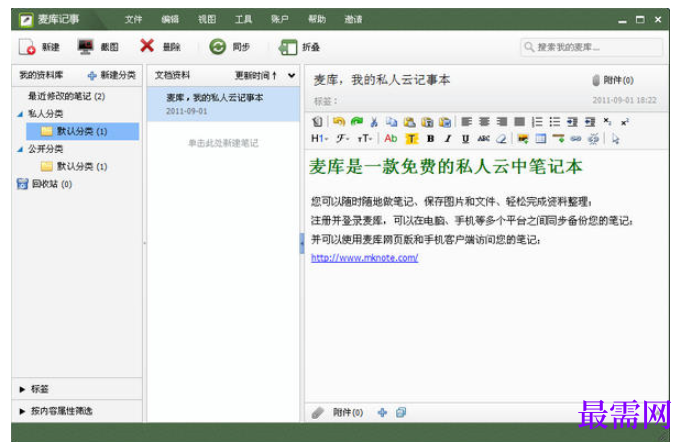The image size is (690, 446).
Task: Pick the Ab font color
Action: [390, 139]
